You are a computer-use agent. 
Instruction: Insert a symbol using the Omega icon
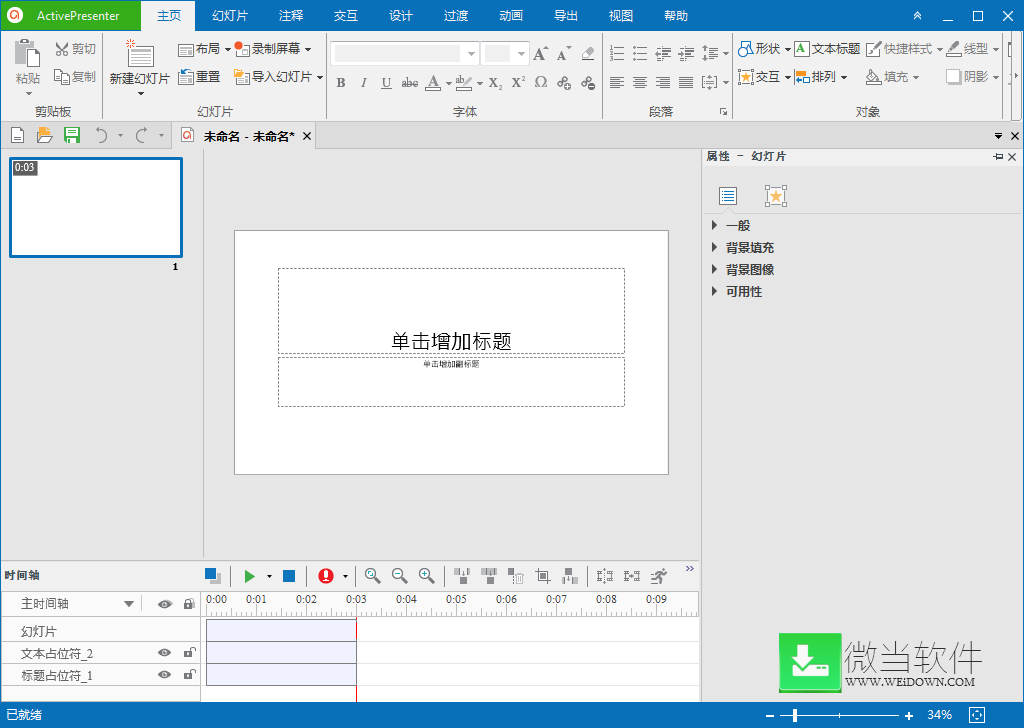point(541,83)
